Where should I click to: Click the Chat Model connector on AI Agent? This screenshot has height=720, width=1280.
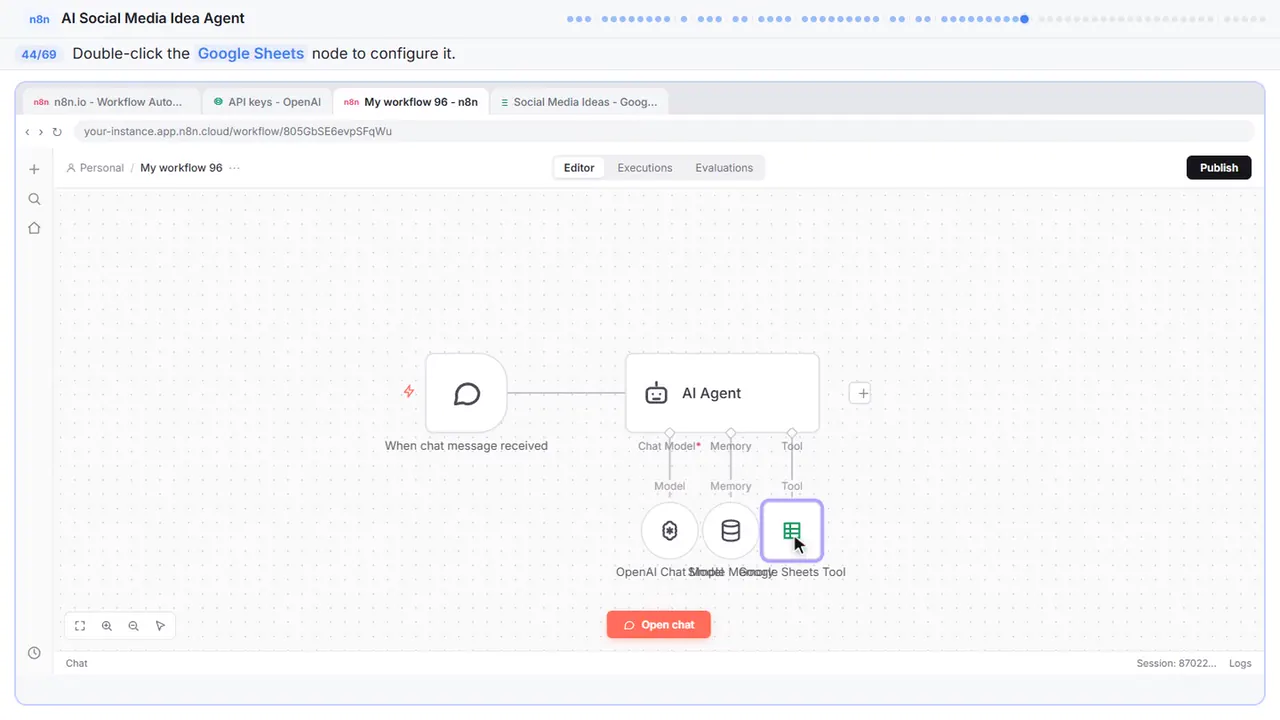(x=670, y=433)
